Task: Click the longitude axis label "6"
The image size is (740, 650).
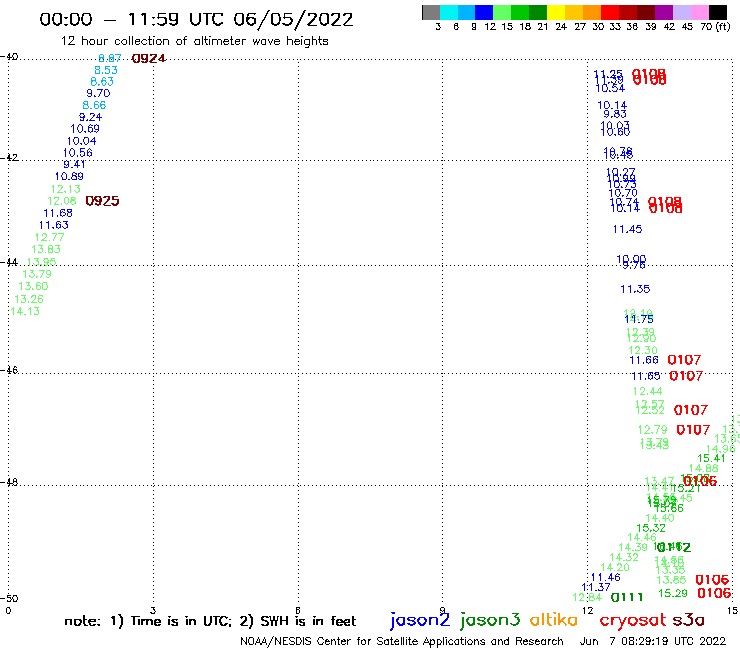Action: tap(298, 611)
